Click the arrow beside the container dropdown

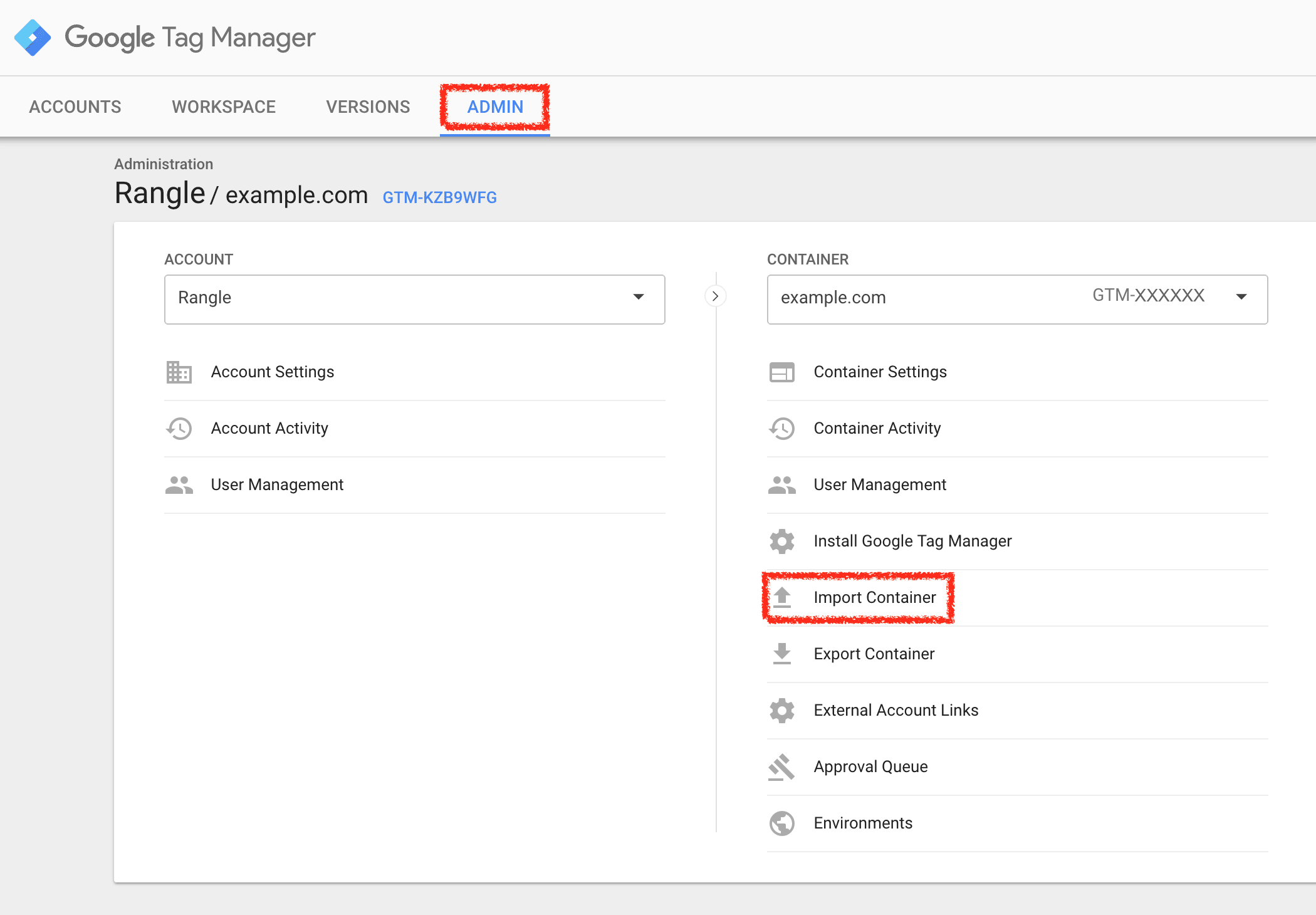[x=1241, y=297]
